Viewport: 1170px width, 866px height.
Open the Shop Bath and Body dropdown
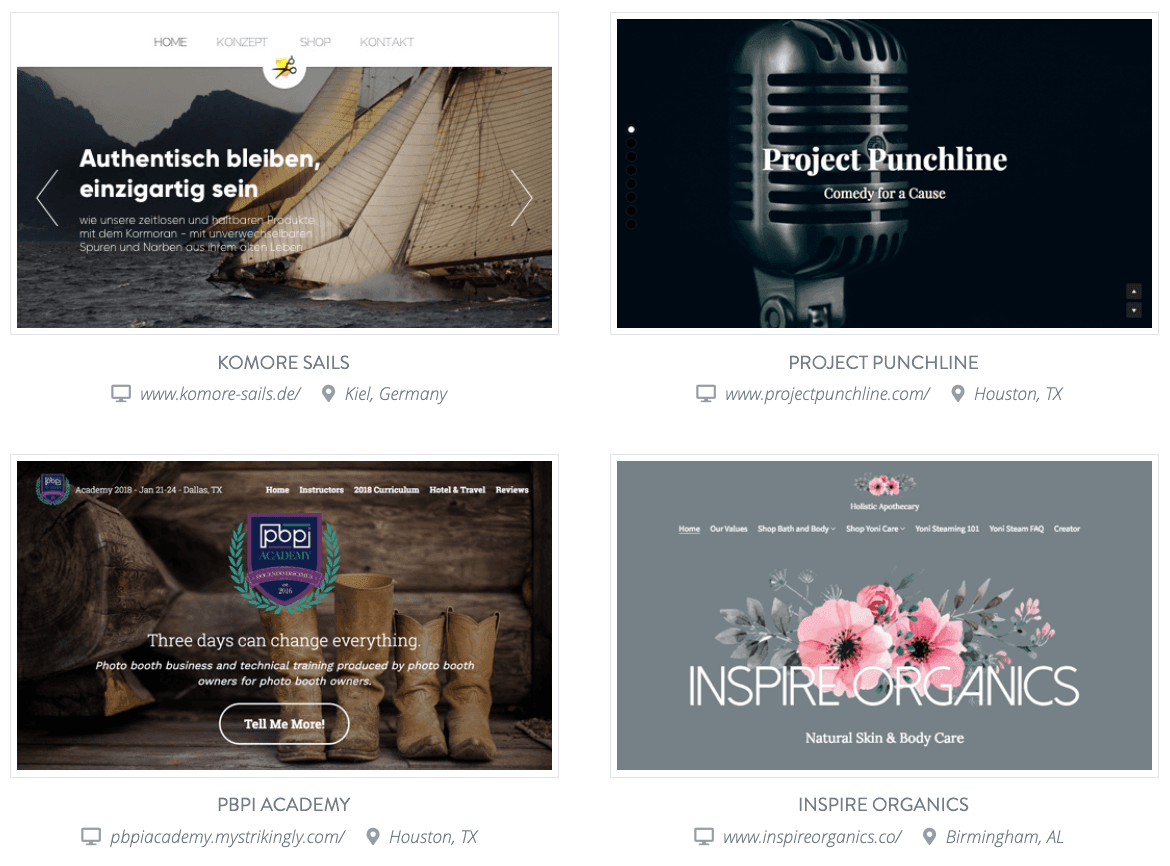[796, 529]
